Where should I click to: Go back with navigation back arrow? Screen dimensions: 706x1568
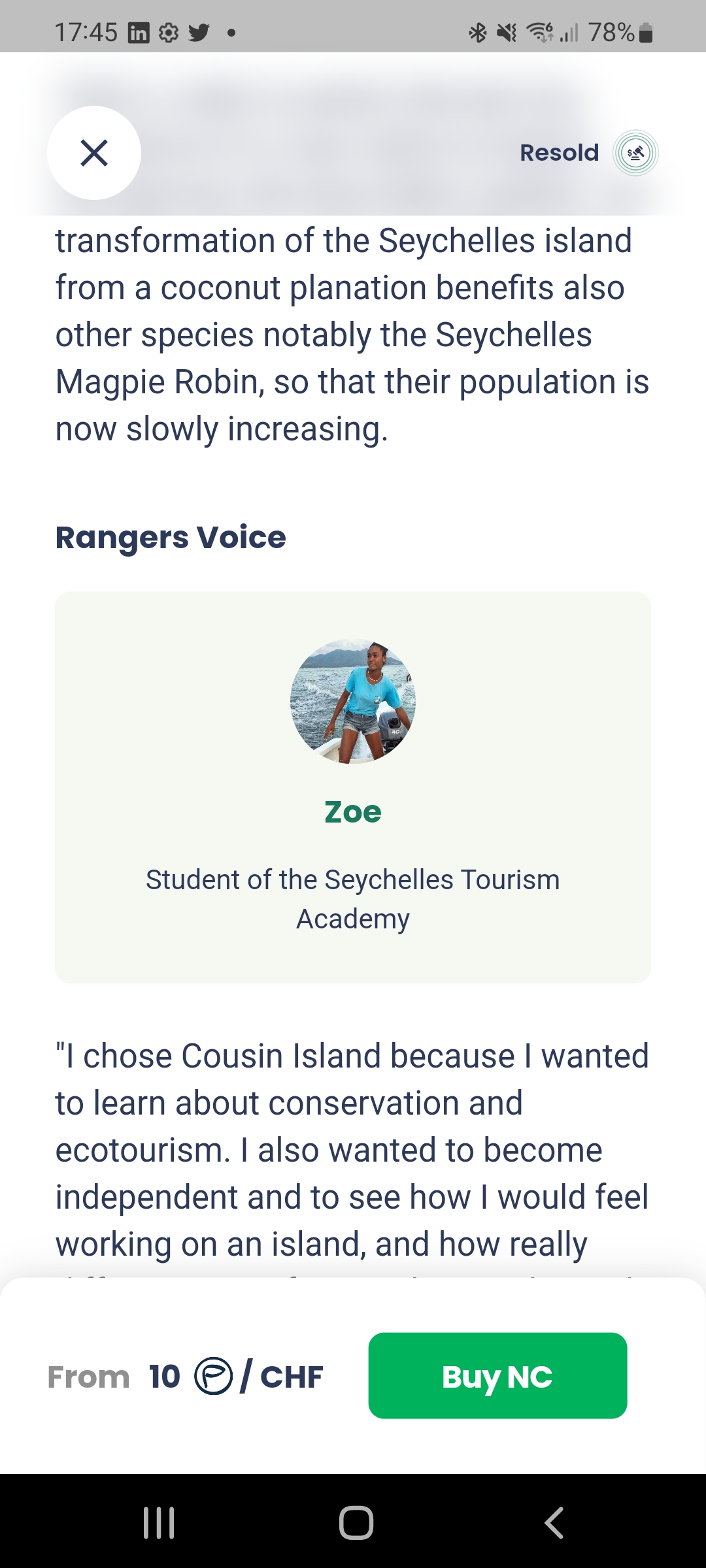554,1523
